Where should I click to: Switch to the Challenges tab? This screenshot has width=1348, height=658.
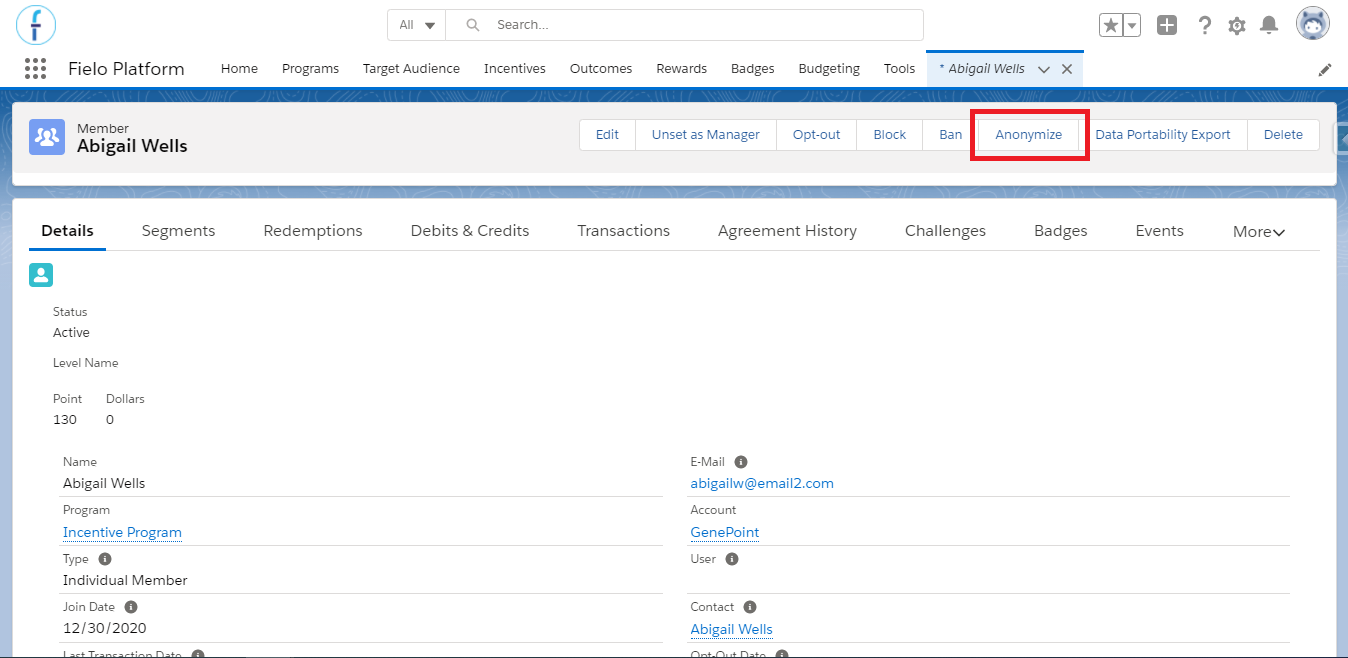(945, 231)
